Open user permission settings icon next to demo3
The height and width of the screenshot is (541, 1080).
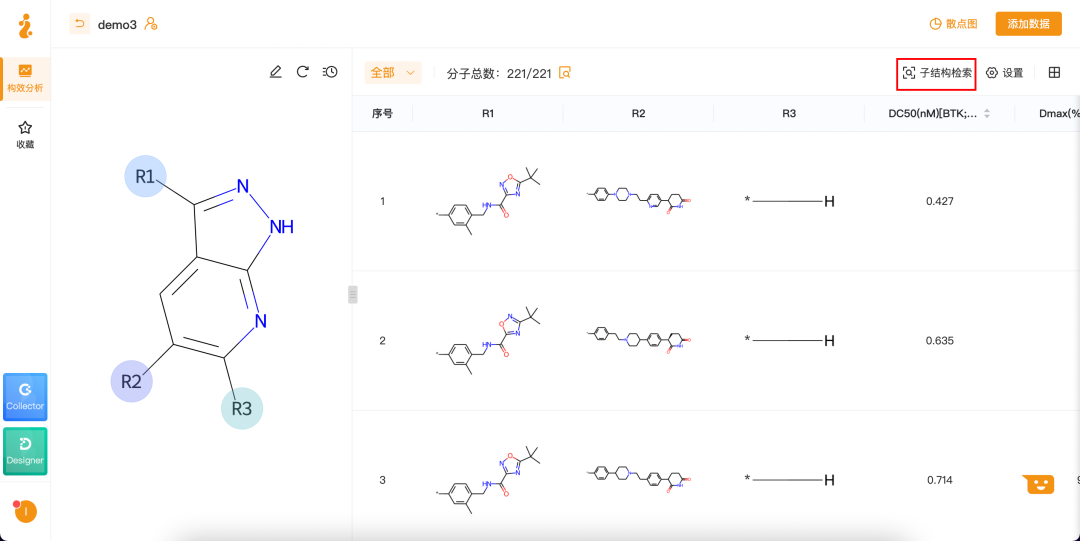click(151, 24)
